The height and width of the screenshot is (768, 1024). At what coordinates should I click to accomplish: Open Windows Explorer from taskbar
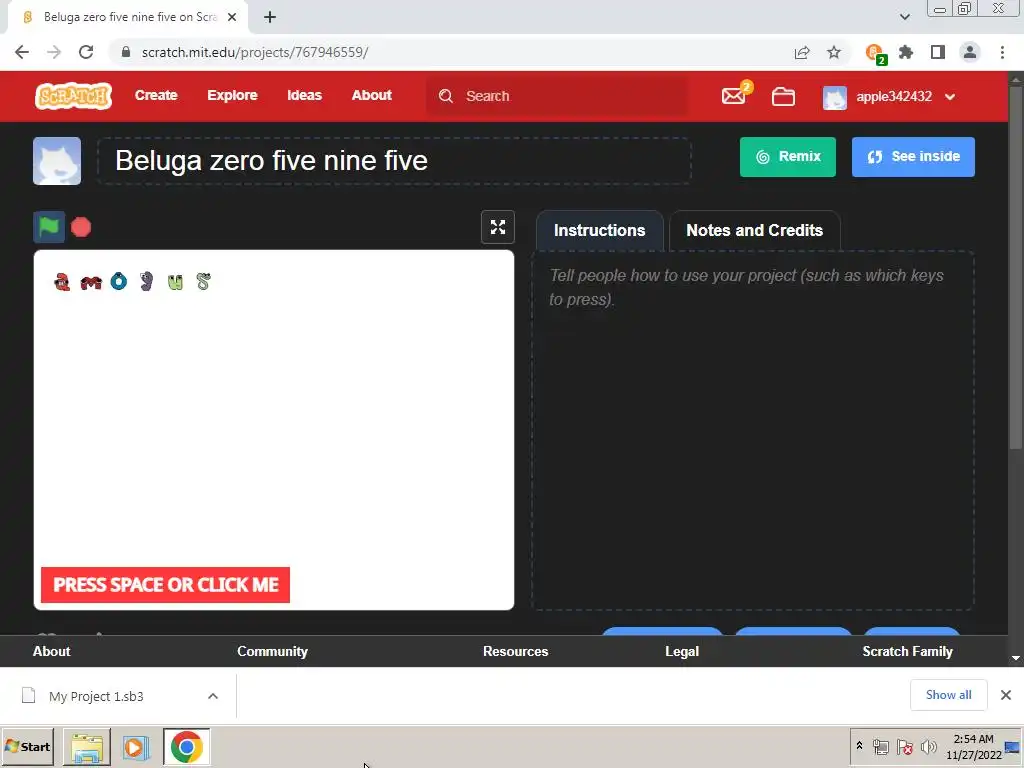pyautogui.click(x=87, y=747)
